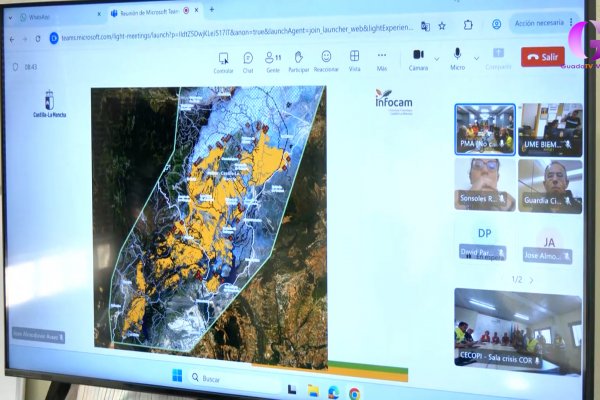The image size is (600, 400).
Task: Expand camera options dropdown arrow
Action: (x=437, y=59)
